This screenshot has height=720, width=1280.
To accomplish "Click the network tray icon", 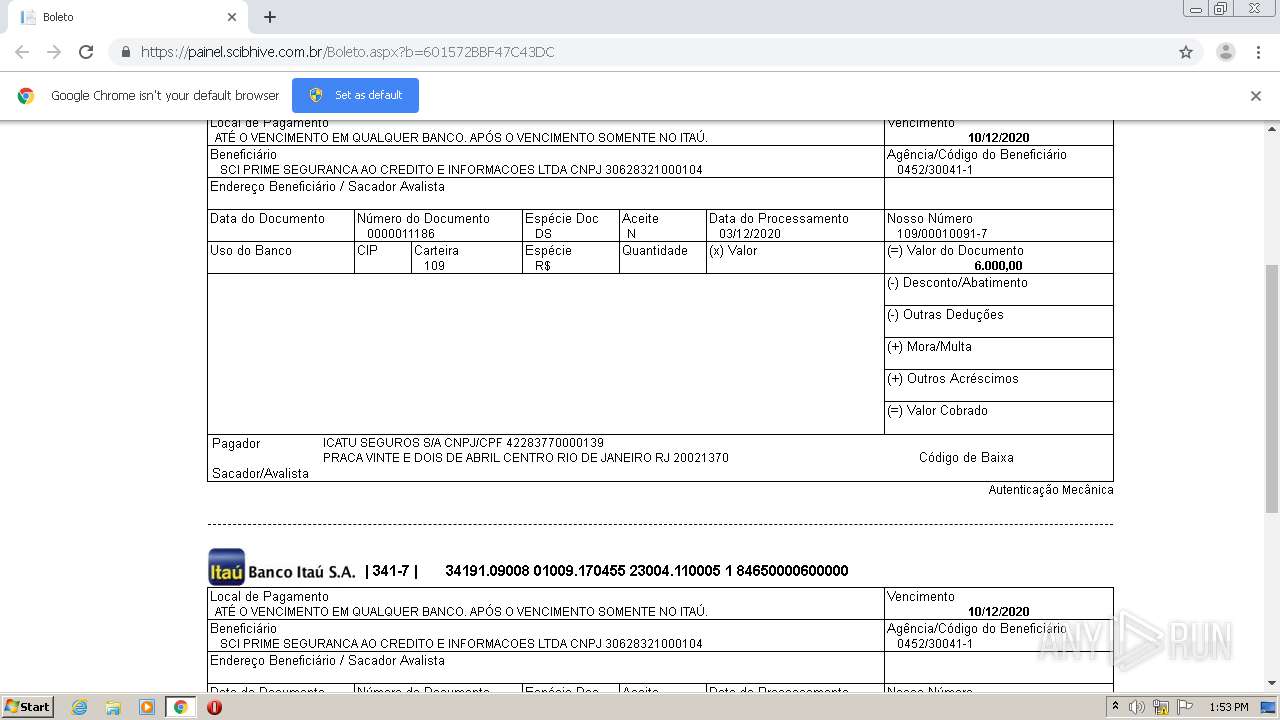I will pos(1160,707).
